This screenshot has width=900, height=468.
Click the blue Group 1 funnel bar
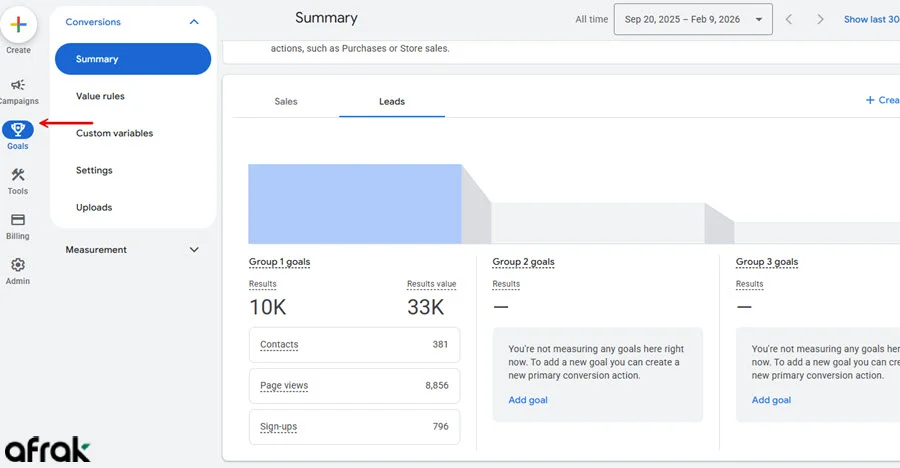pyautogui.click(x=355, y=204)
